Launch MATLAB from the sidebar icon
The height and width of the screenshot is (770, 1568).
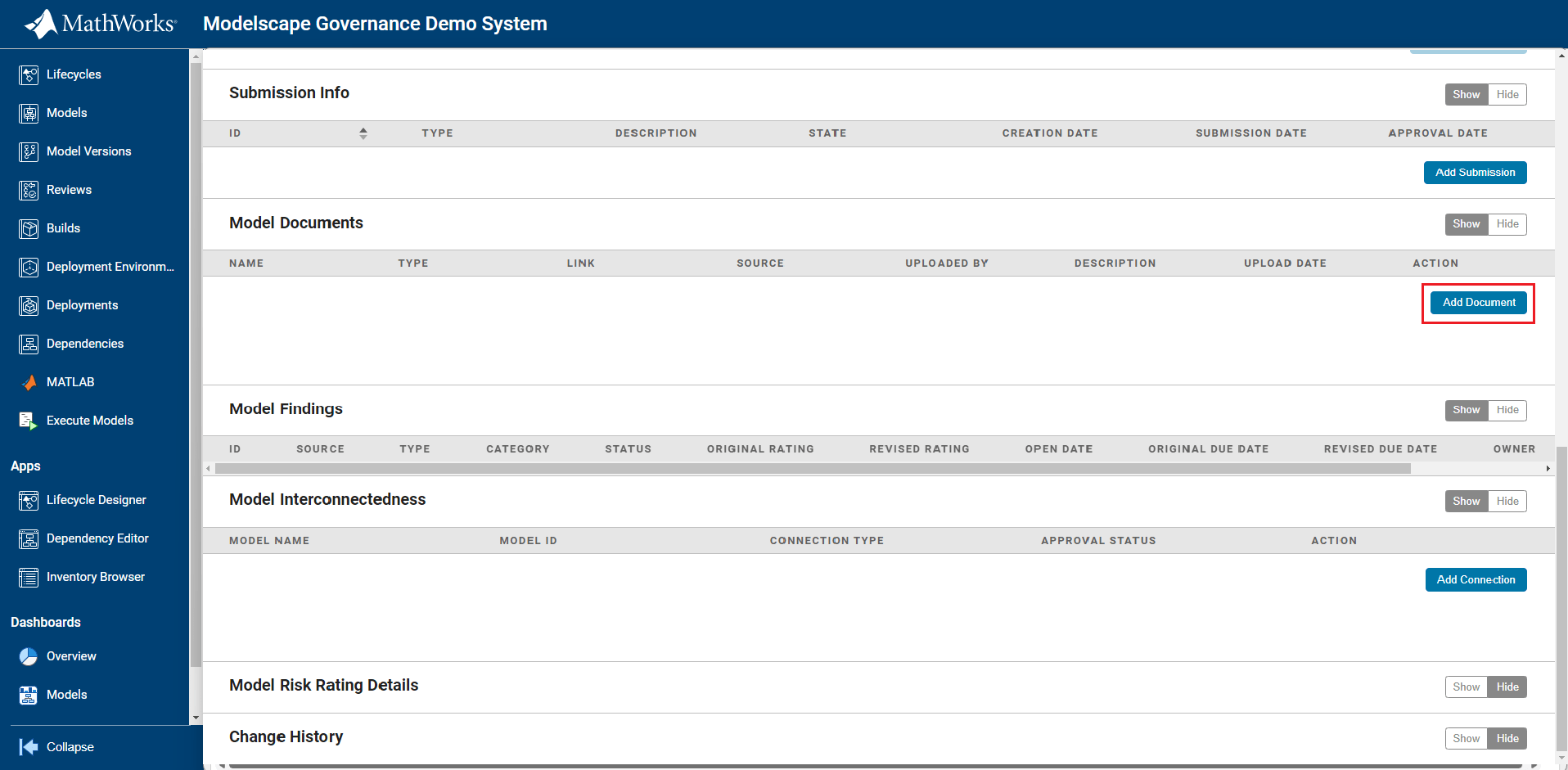(29, 382)
